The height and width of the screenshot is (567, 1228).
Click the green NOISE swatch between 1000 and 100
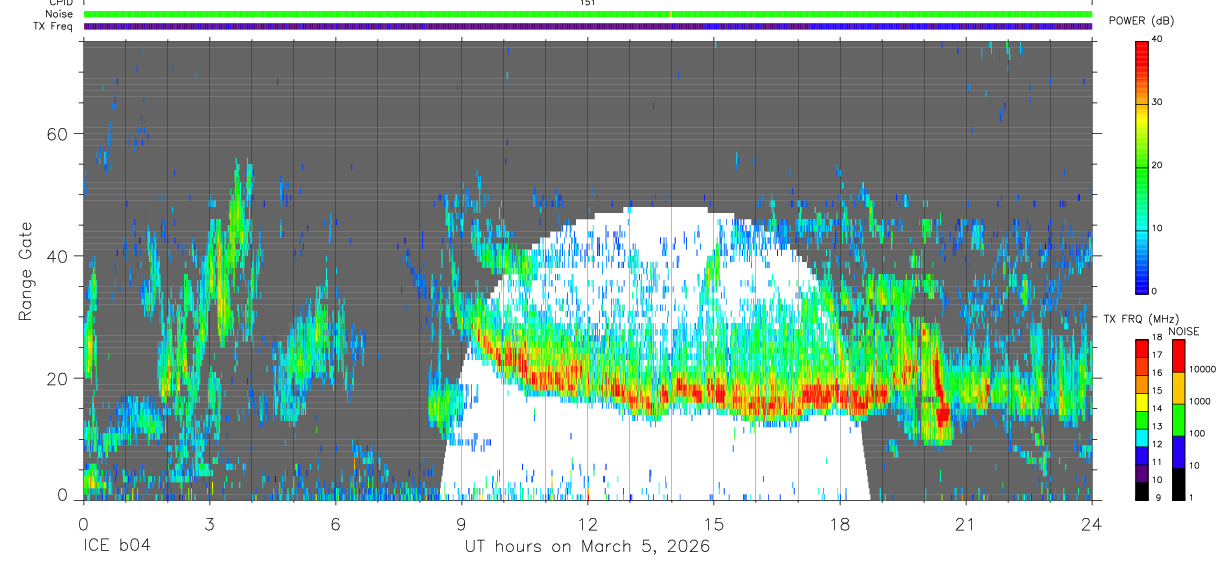(x=1177, y=420)
